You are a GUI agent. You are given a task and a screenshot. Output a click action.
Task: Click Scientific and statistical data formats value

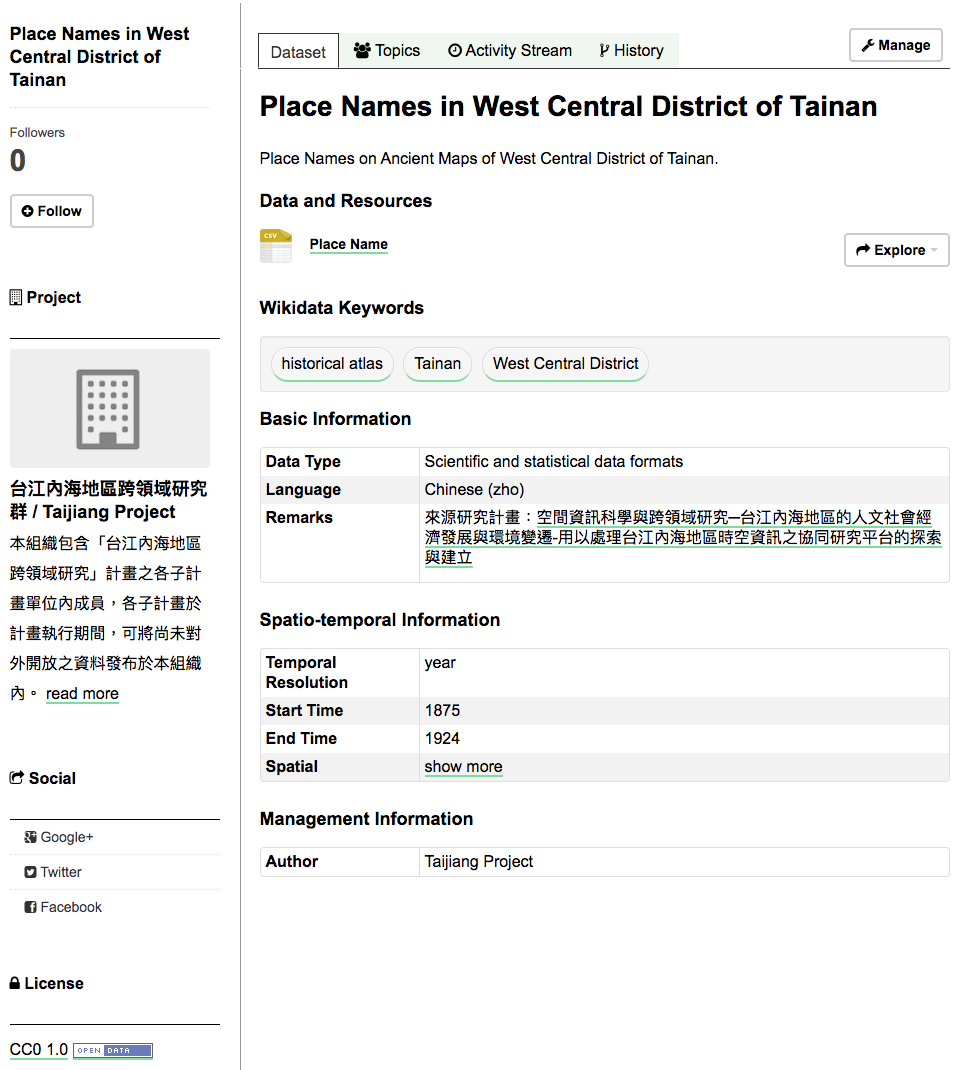click(x=553, y=461)
